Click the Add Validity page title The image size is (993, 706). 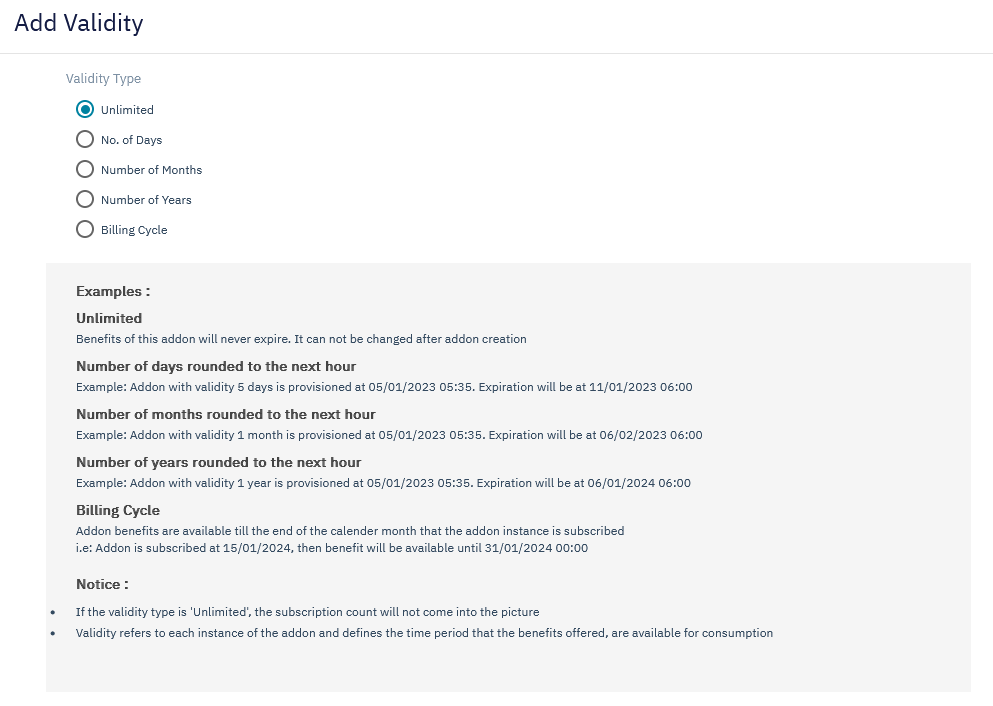click(x=79, y=23)
